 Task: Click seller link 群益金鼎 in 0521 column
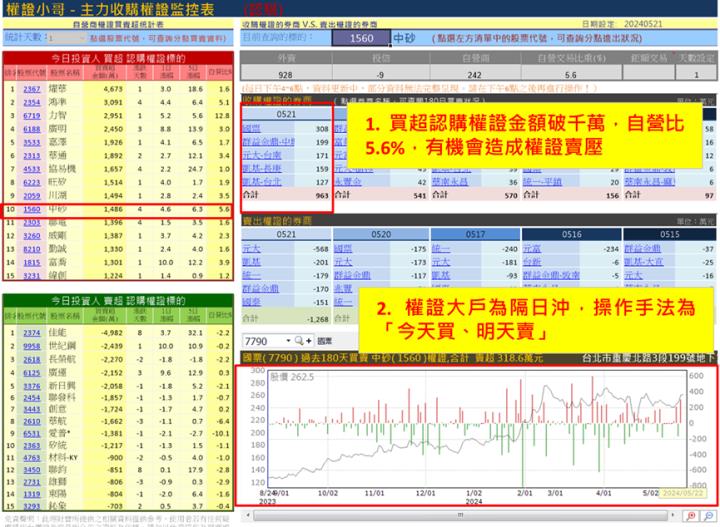click(260, 288)
